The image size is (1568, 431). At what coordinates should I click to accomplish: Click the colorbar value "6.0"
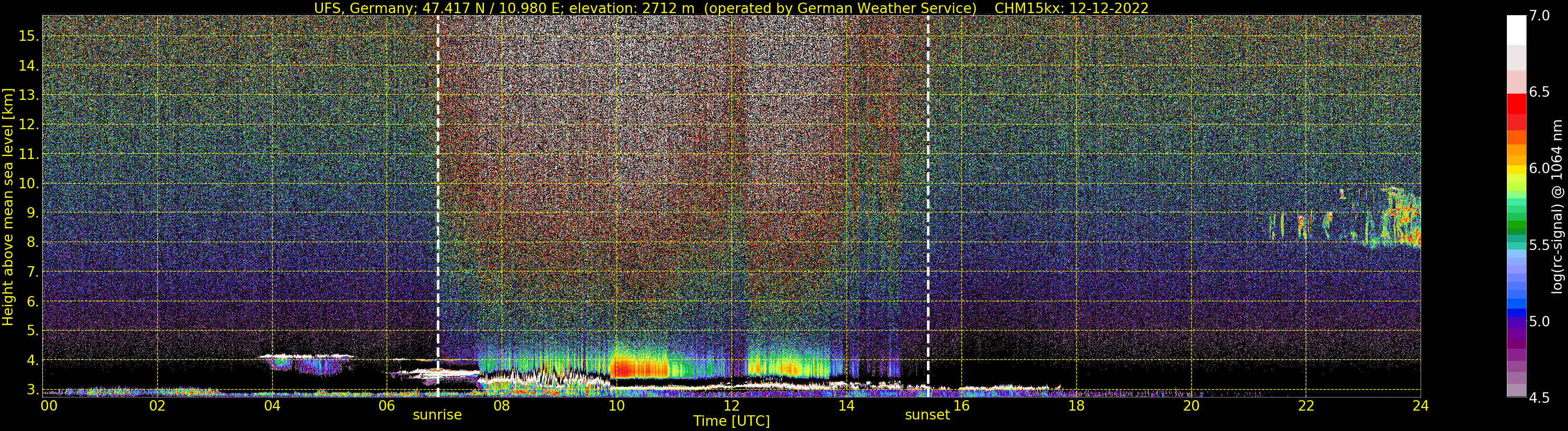[x=1539, y=168]
